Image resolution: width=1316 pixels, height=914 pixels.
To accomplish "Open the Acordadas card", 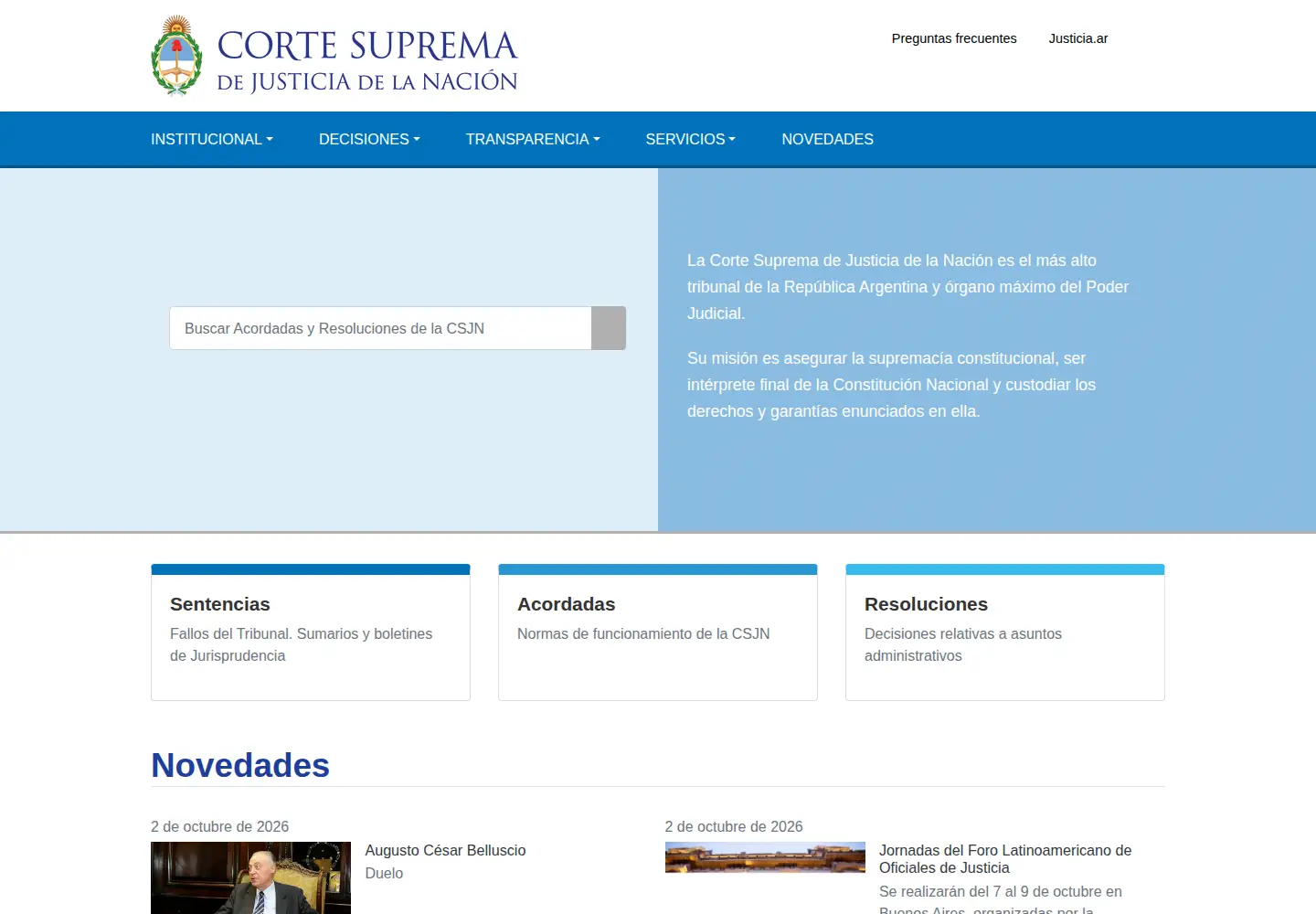I will click(x=658, y=632).
